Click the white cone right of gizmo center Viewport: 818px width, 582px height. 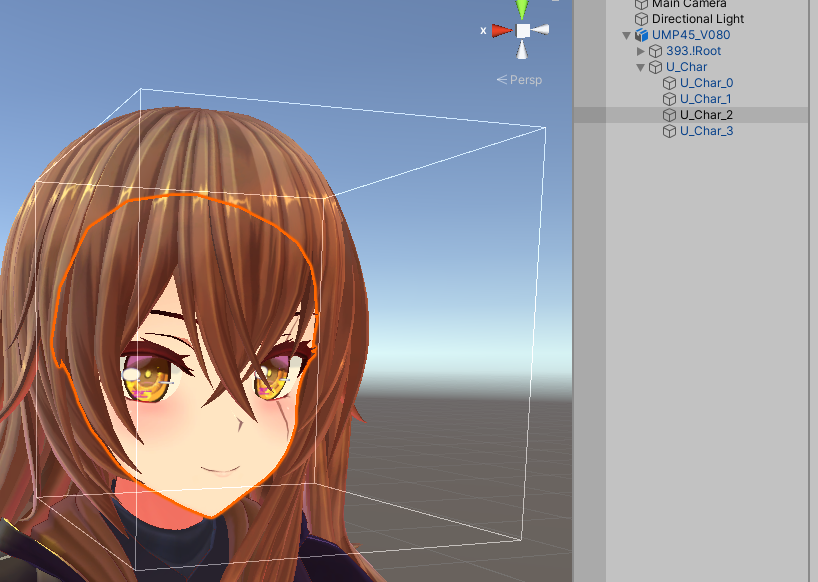(541, 30)
